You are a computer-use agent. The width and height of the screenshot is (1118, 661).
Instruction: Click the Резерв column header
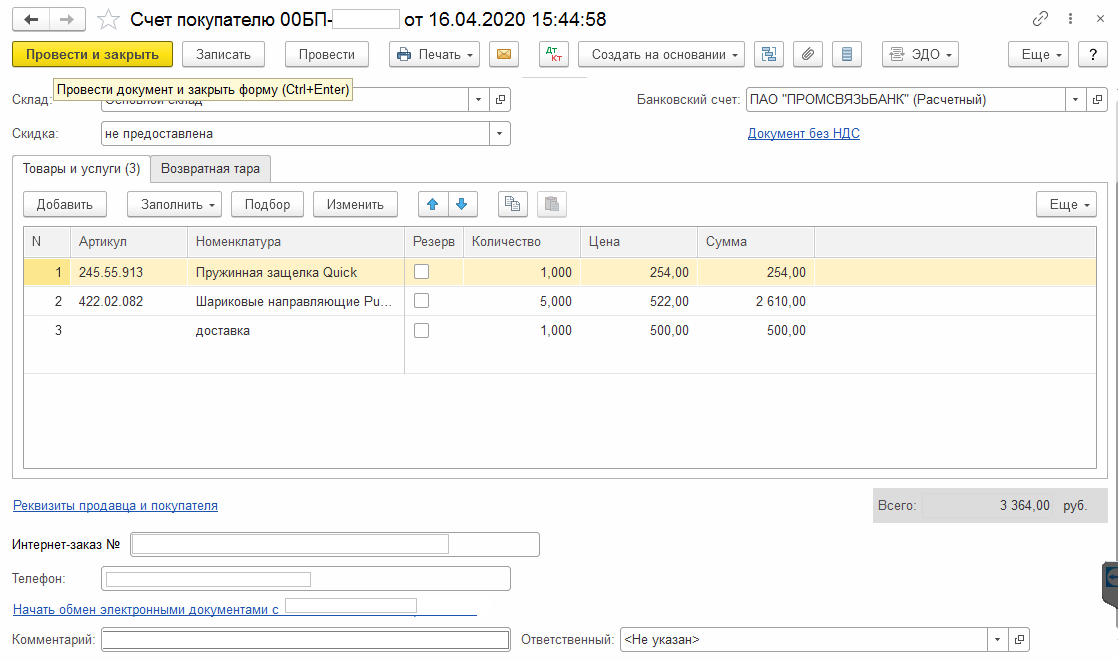[434, 242]
